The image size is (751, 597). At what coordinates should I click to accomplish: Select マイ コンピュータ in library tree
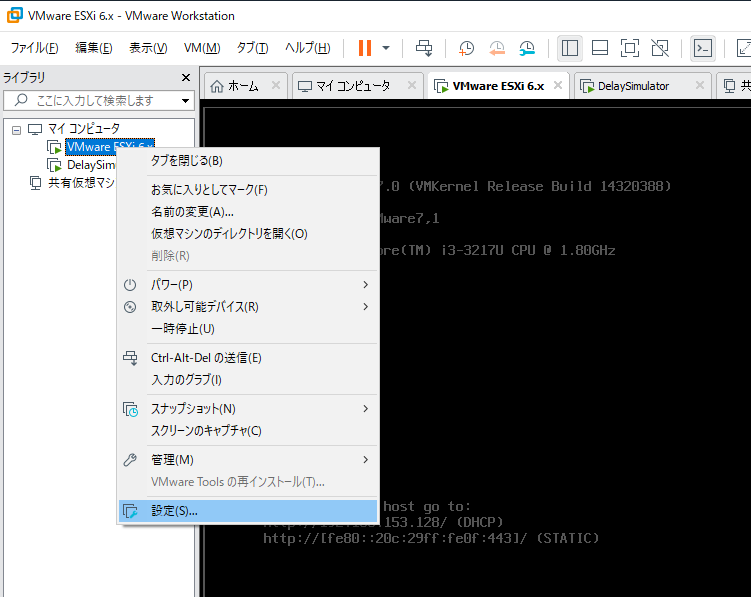(84, 128)
